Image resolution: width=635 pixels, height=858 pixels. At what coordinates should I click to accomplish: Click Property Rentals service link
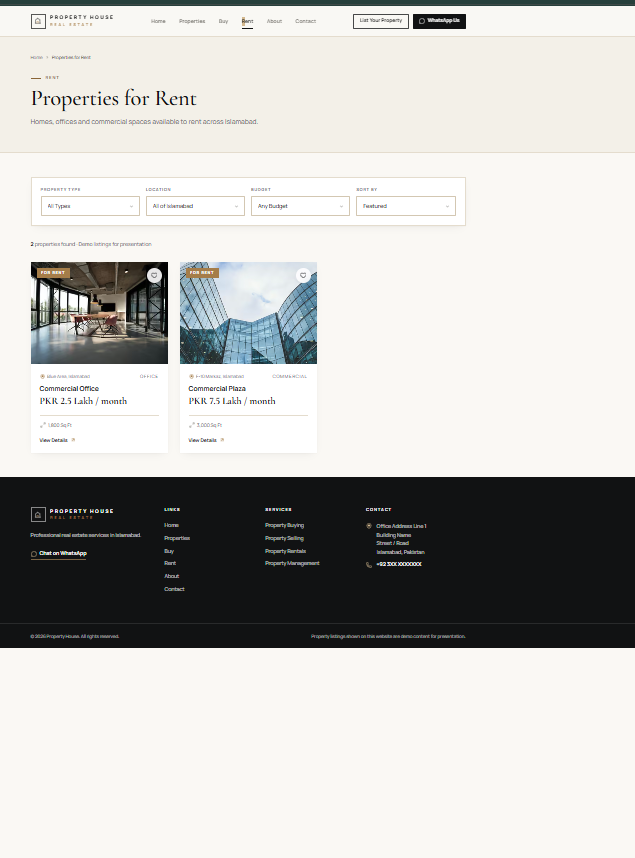(x=285, y=552)
